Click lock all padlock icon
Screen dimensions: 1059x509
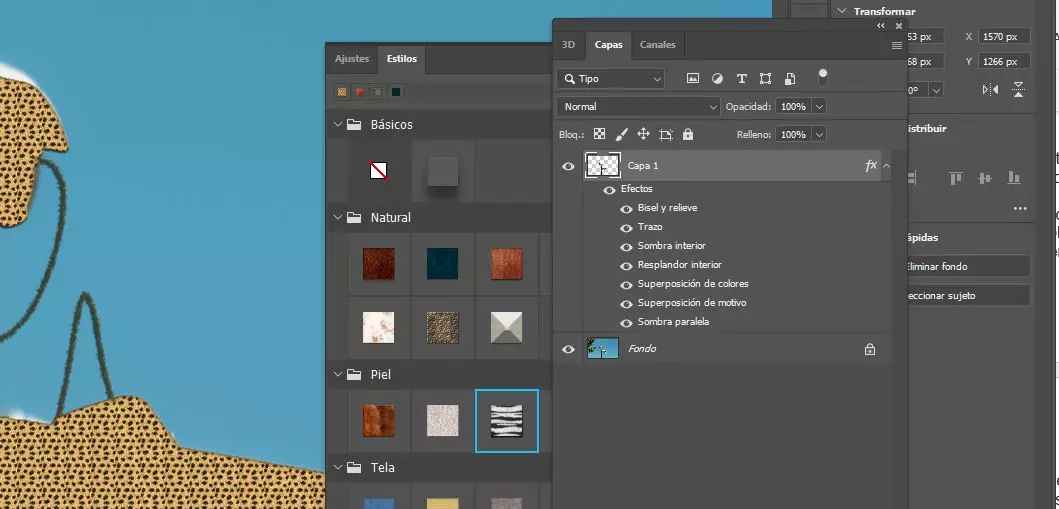(x=688, y=134)
